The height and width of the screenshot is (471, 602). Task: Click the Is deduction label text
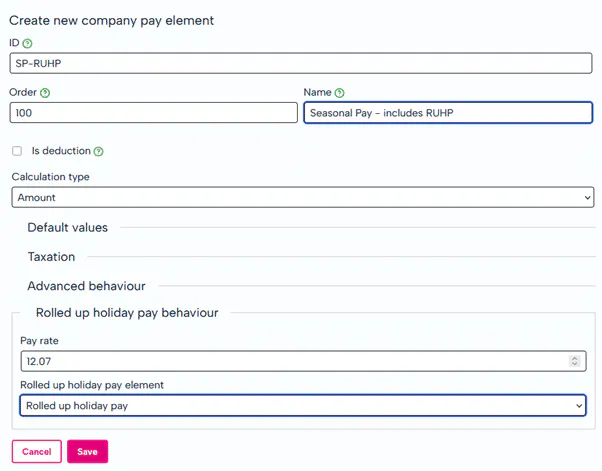[61, 151]
